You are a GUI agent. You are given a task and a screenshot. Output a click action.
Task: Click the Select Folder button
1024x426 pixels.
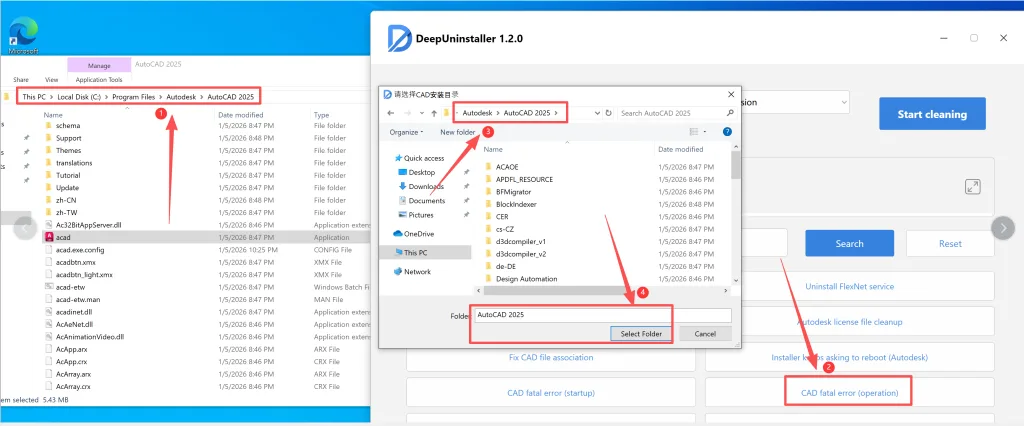coord(641,333)
